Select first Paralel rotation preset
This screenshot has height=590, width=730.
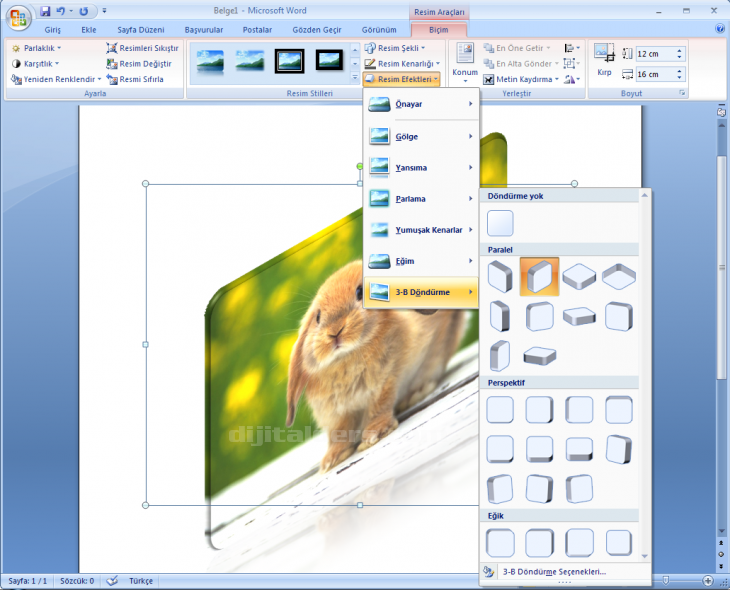point(500,277)
